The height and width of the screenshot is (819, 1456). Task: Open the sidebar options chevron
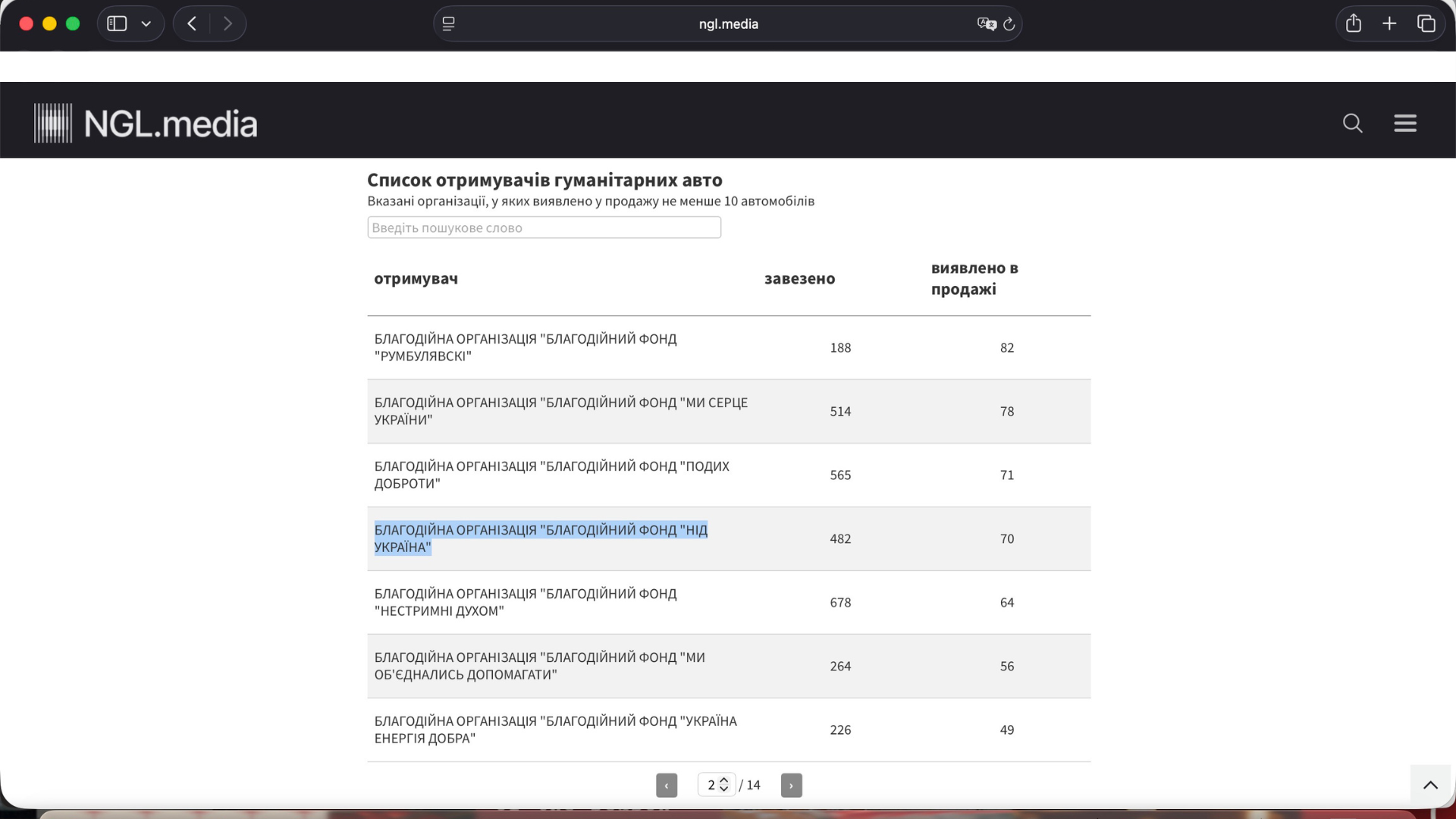pyautogui.click(x=147, y=24)
